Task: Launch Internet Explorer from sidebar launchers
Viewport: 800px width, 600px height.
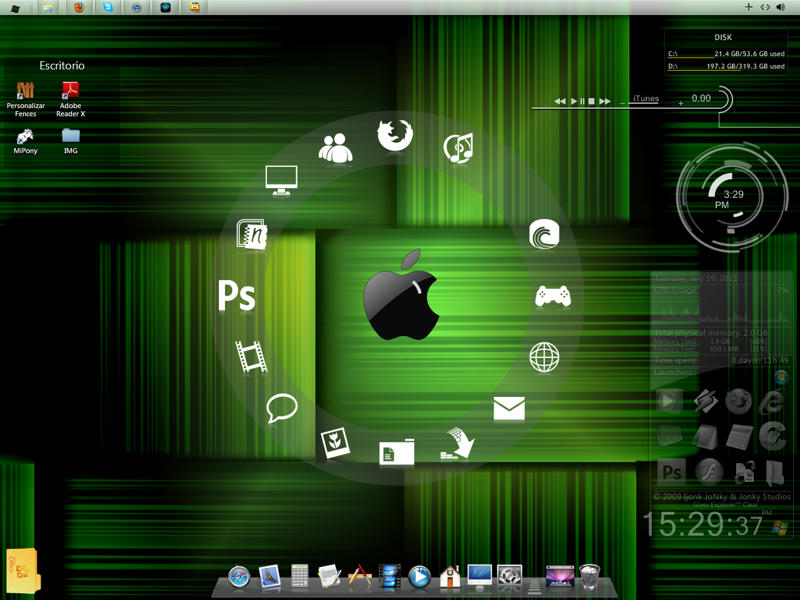Action: (x=771, y=402)
